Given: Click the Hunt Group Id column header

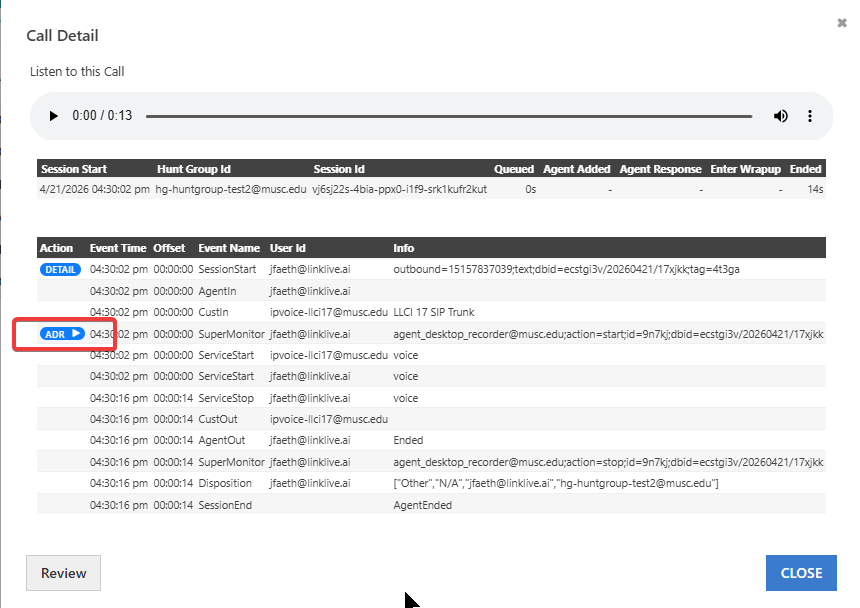Looking at the screenshot, I should click(x=194, y=169).
